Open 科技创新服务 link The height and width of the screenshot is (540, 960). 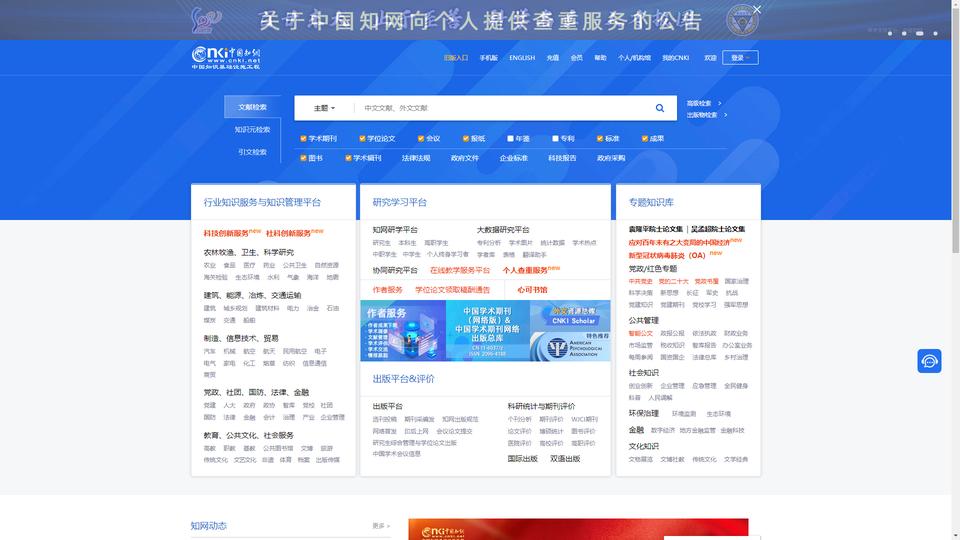tap(226, 233)
